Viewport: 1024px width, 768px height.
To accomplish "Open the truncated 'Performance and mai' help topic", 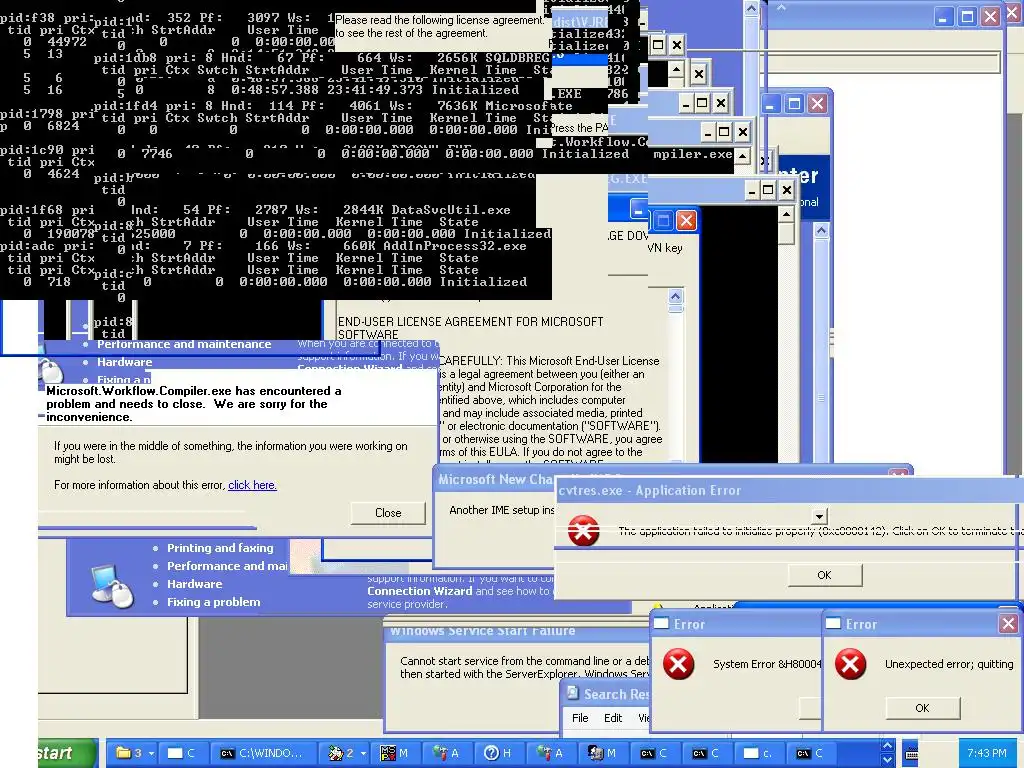I will click(227, 566).
